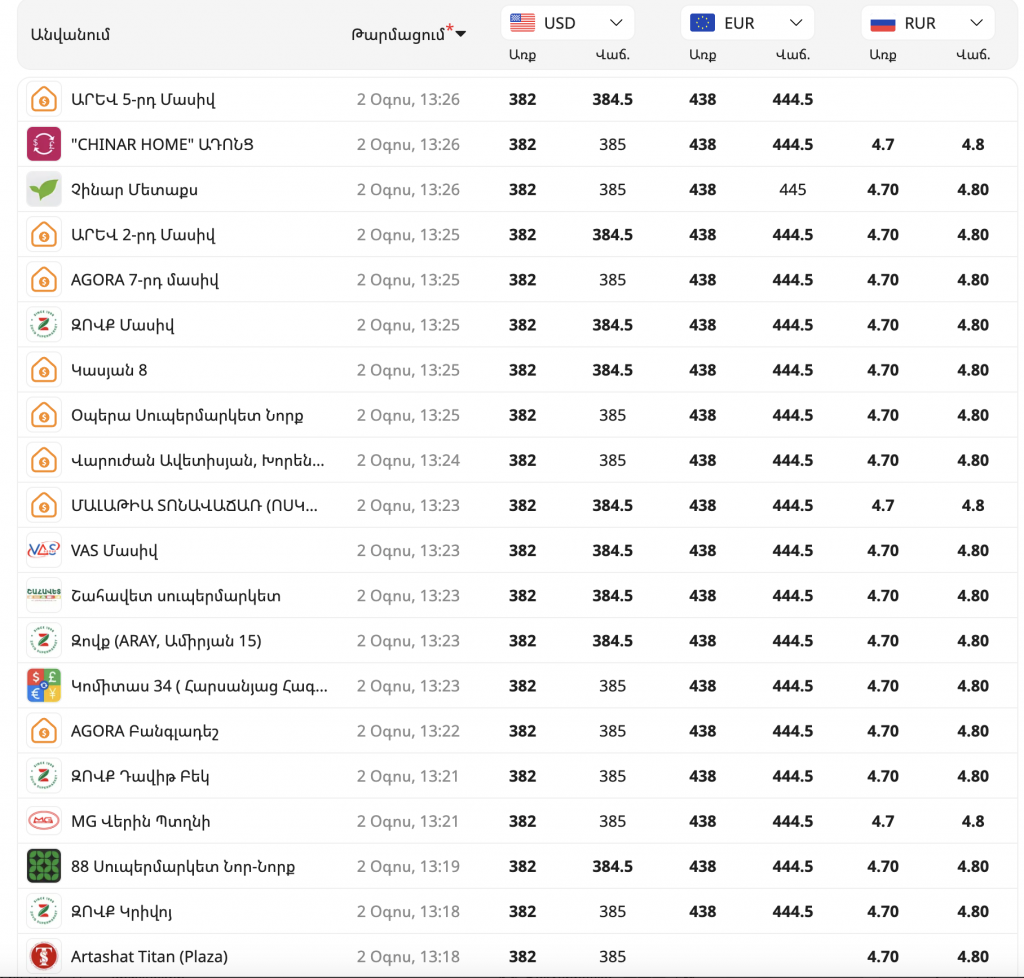Click the green leaf Չինար Մետաքս icon
This screenshot has width=1024, height=978.
point(44,190)
